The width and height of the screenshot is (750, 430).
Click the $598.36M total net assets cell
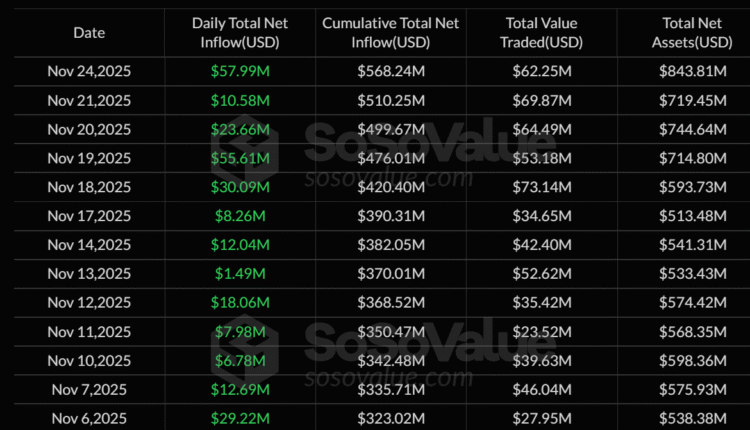695,361
